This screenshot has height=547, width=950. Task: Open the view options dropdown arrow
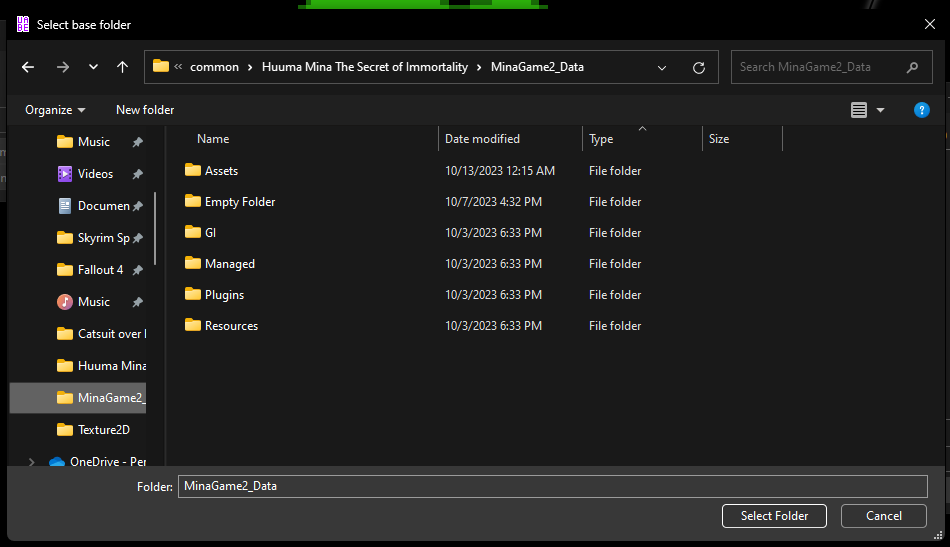pyautogui.click(x=880, y=110)
